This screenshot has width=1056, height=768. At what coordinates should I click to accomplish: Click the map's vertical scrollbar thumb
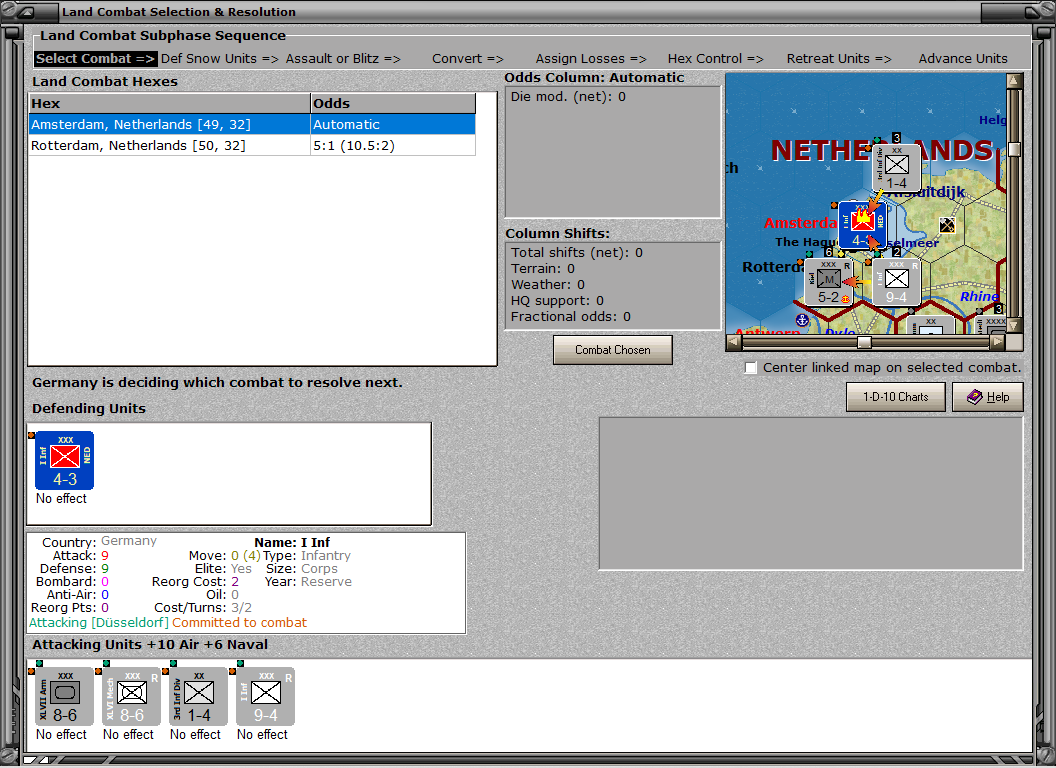tap(1014, 149)
